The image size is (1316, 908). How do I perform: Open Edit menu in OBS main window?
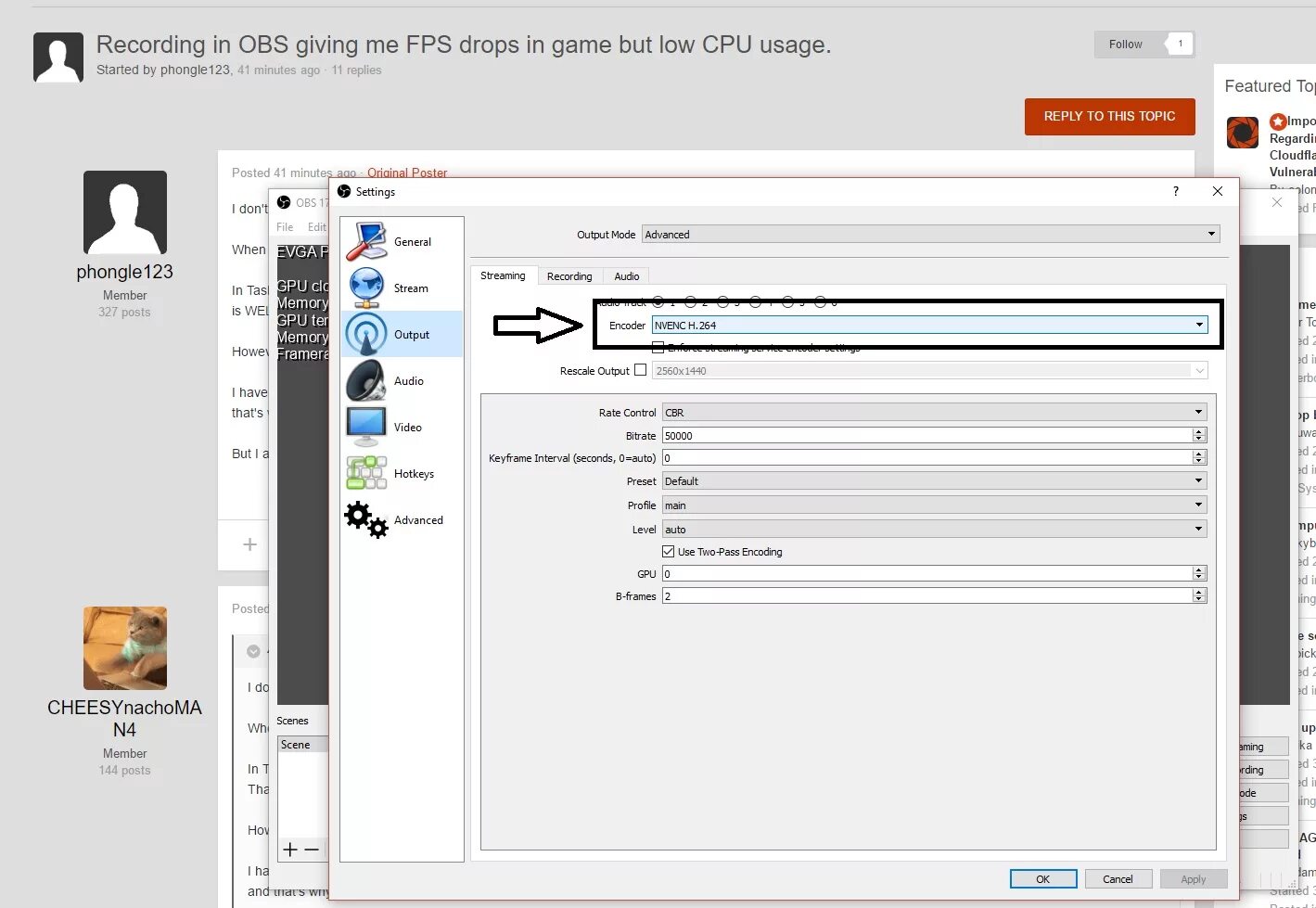click(x=317, y=227)
